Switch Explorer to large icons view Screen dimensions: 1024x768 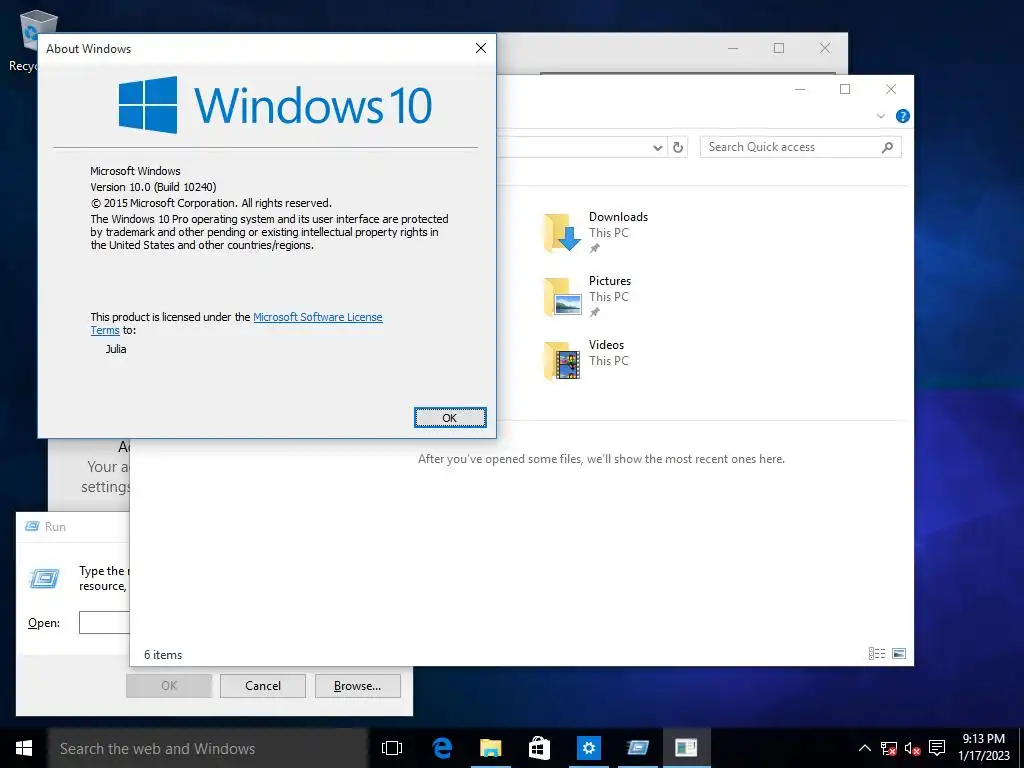coord(899,653)
